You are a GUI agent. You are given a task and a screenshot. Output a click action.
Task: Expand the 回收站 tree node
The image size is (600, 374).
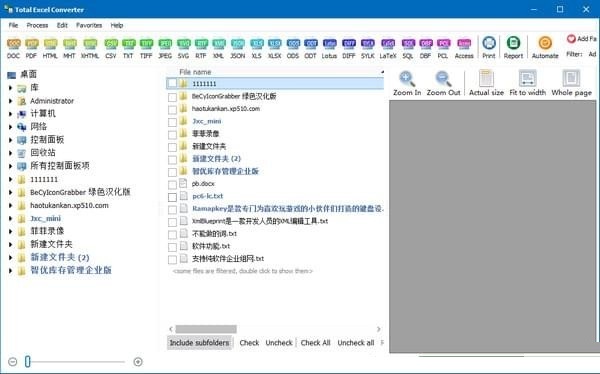(x=10, y=153)
